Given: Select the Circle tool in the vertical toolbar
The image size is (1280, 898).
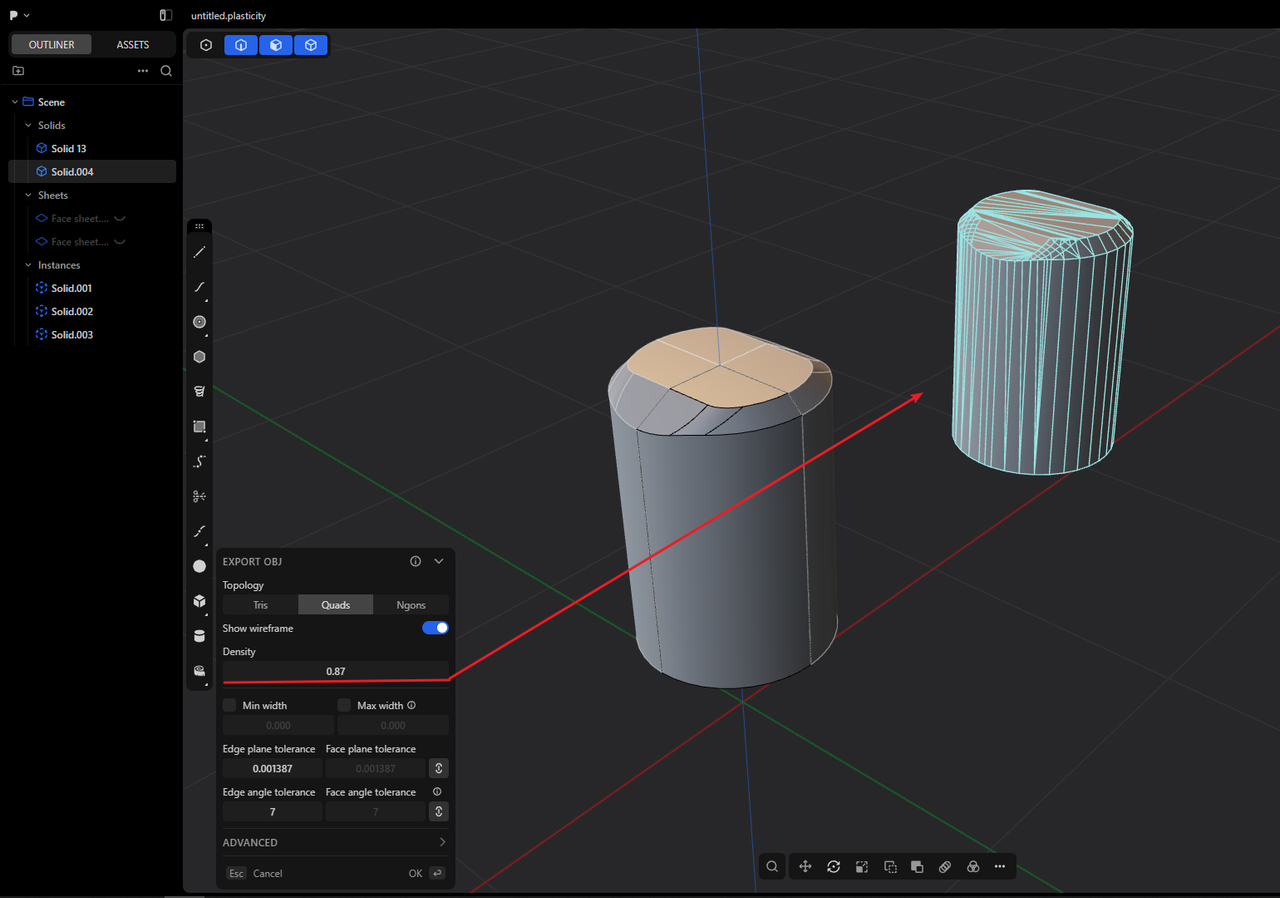Looking at the screenshot, I should 199,322.
